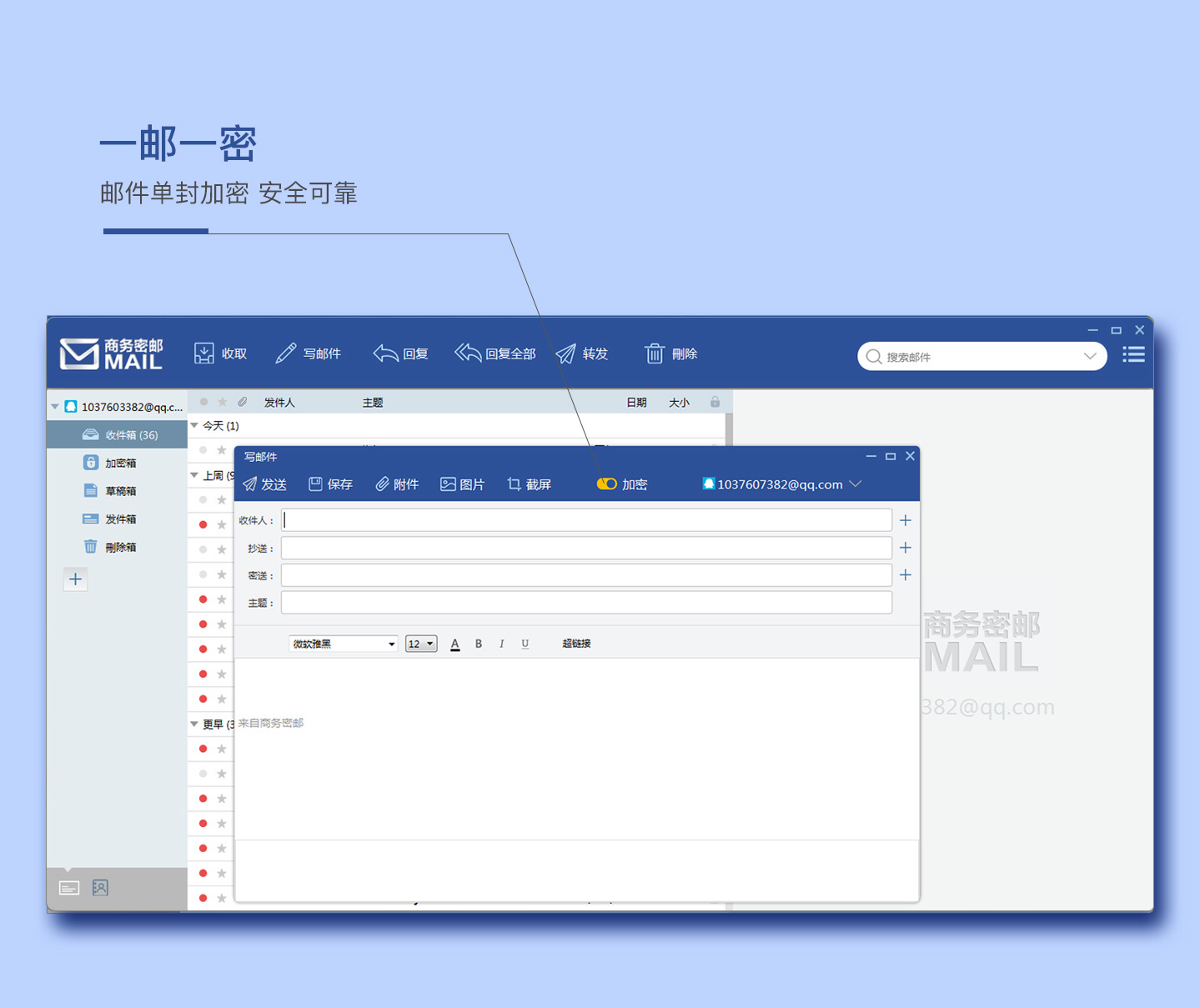Click into the 收件人 recipient field
The image size is (1200, 1008).
click(586, 520)
